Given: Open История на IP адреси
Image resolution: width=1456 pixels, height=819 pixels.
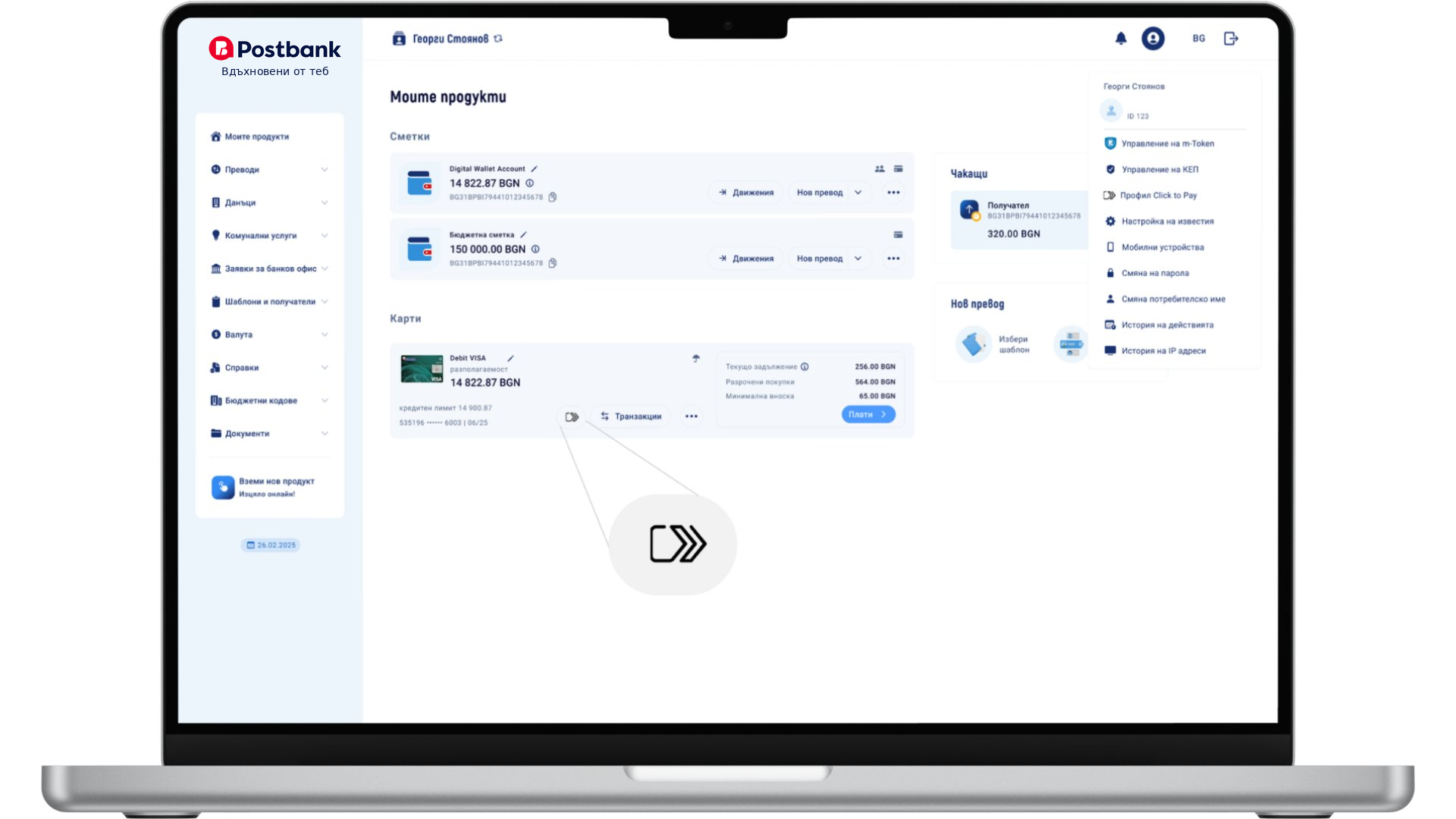Looking at the screenshot, I should point(1155,351).
